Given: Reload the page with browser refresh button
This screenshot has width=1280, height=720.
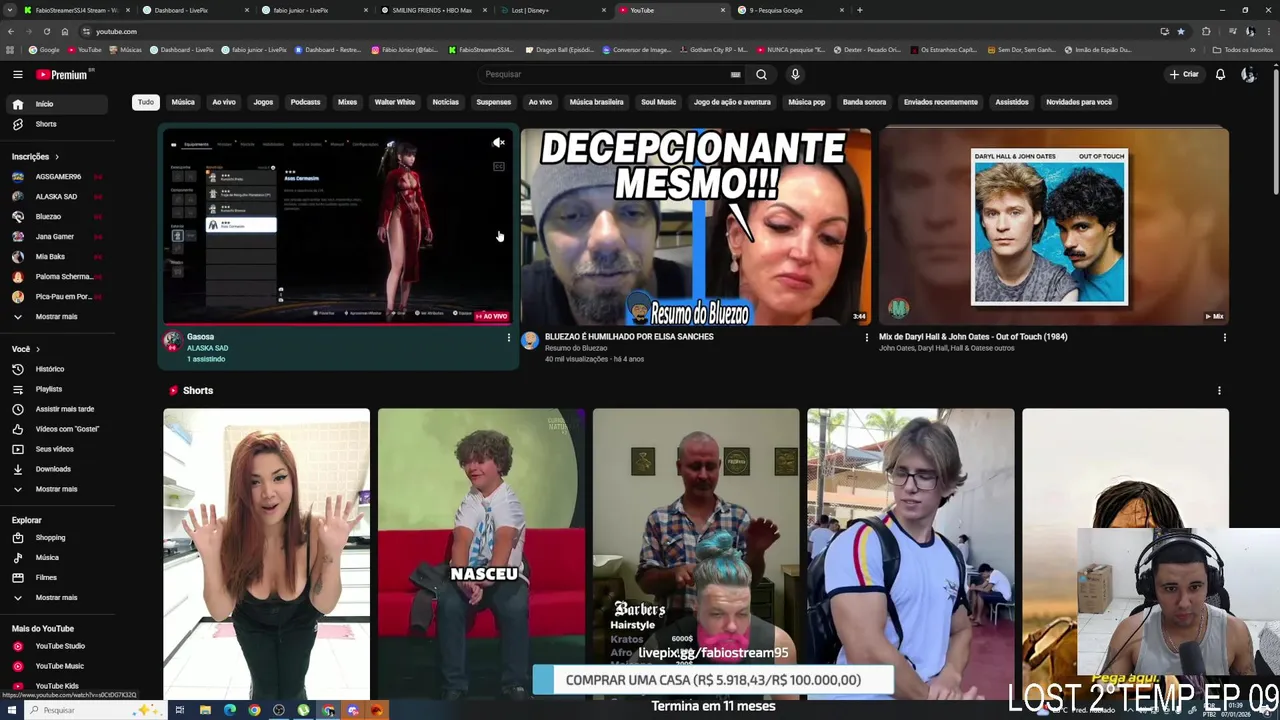Looking at the screenshot, I should pos(46,31).
